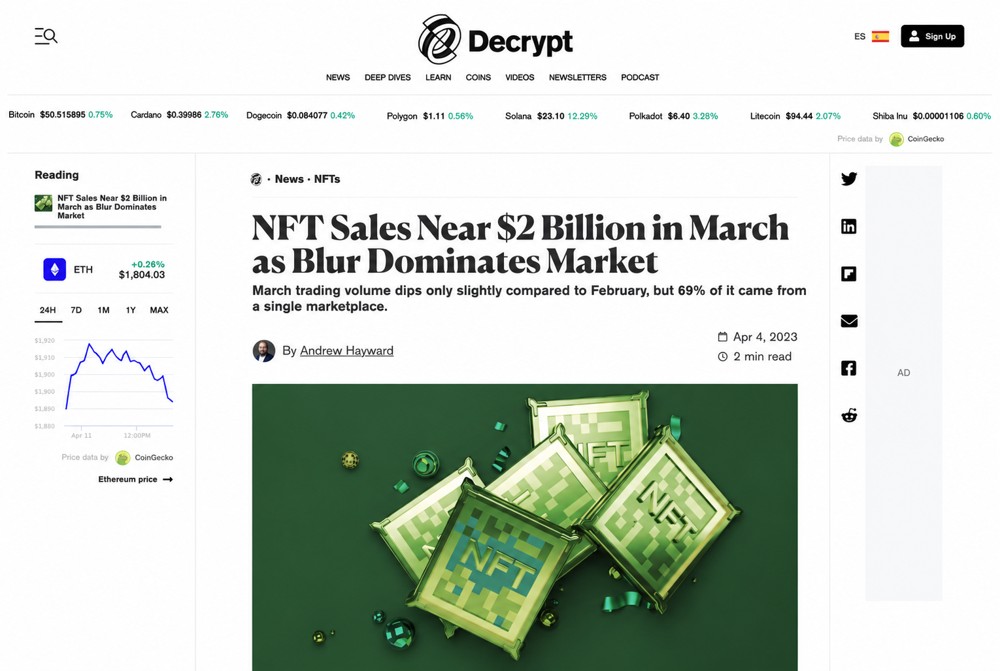The image size is (1000, 671).
Task: Select the 1M chart range
Action: pos(103,310)
